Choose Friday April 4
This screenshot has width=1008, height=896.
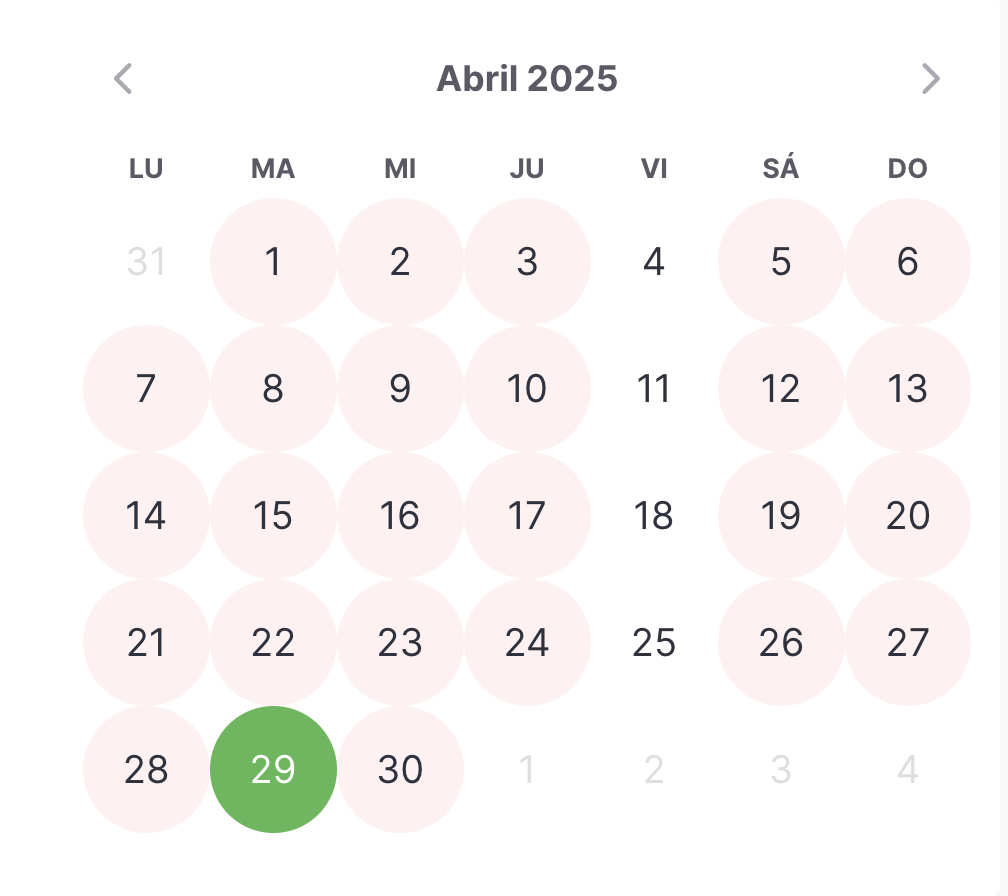654,262
